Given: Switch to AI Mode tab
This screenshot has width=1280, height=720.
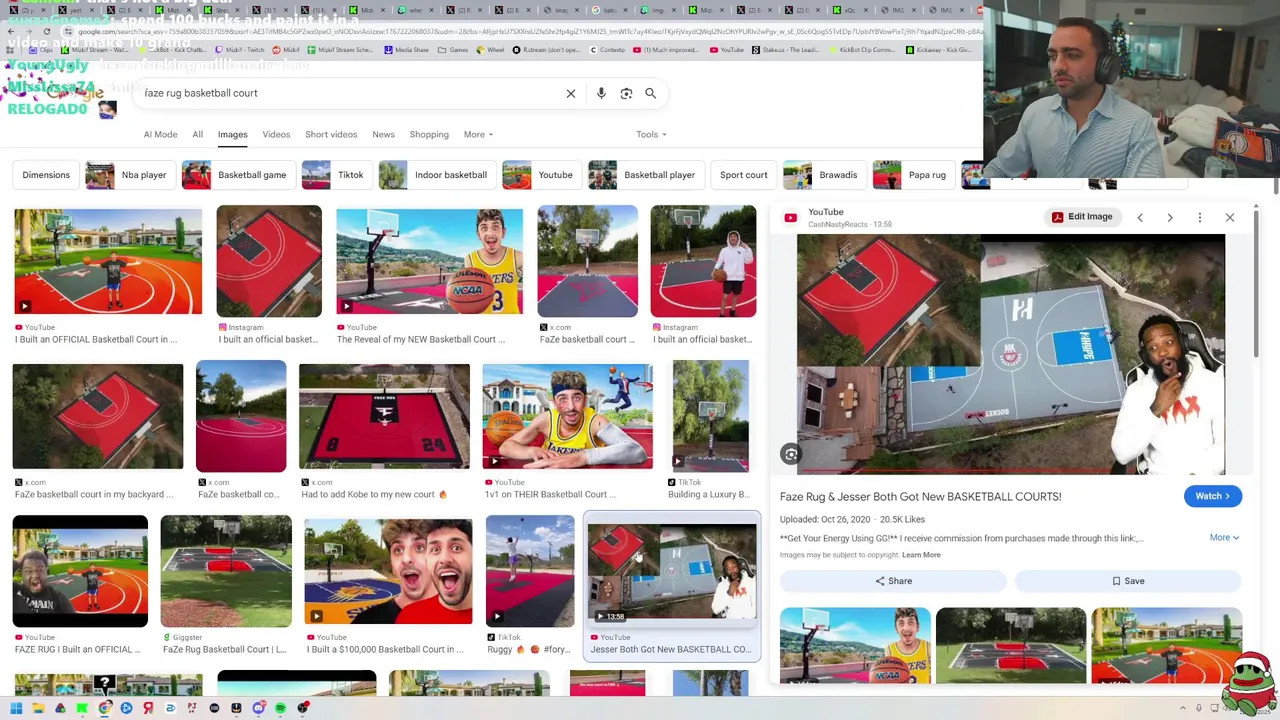Looking at the screenshot, I should (x=160, y=134).
